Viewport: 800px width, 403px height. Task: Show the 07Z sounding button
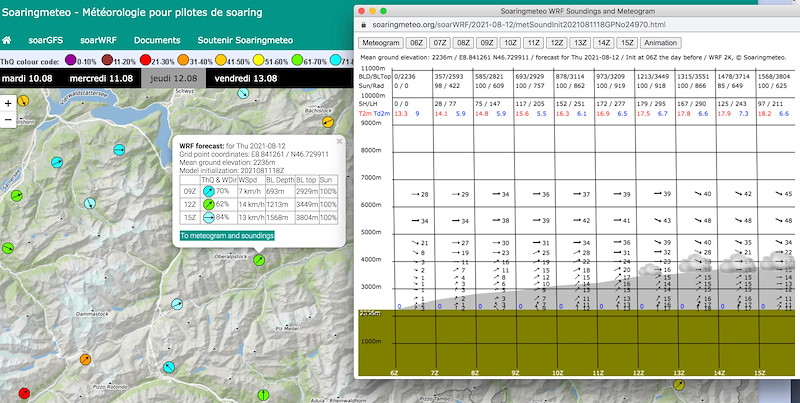(x=440, y=43)
